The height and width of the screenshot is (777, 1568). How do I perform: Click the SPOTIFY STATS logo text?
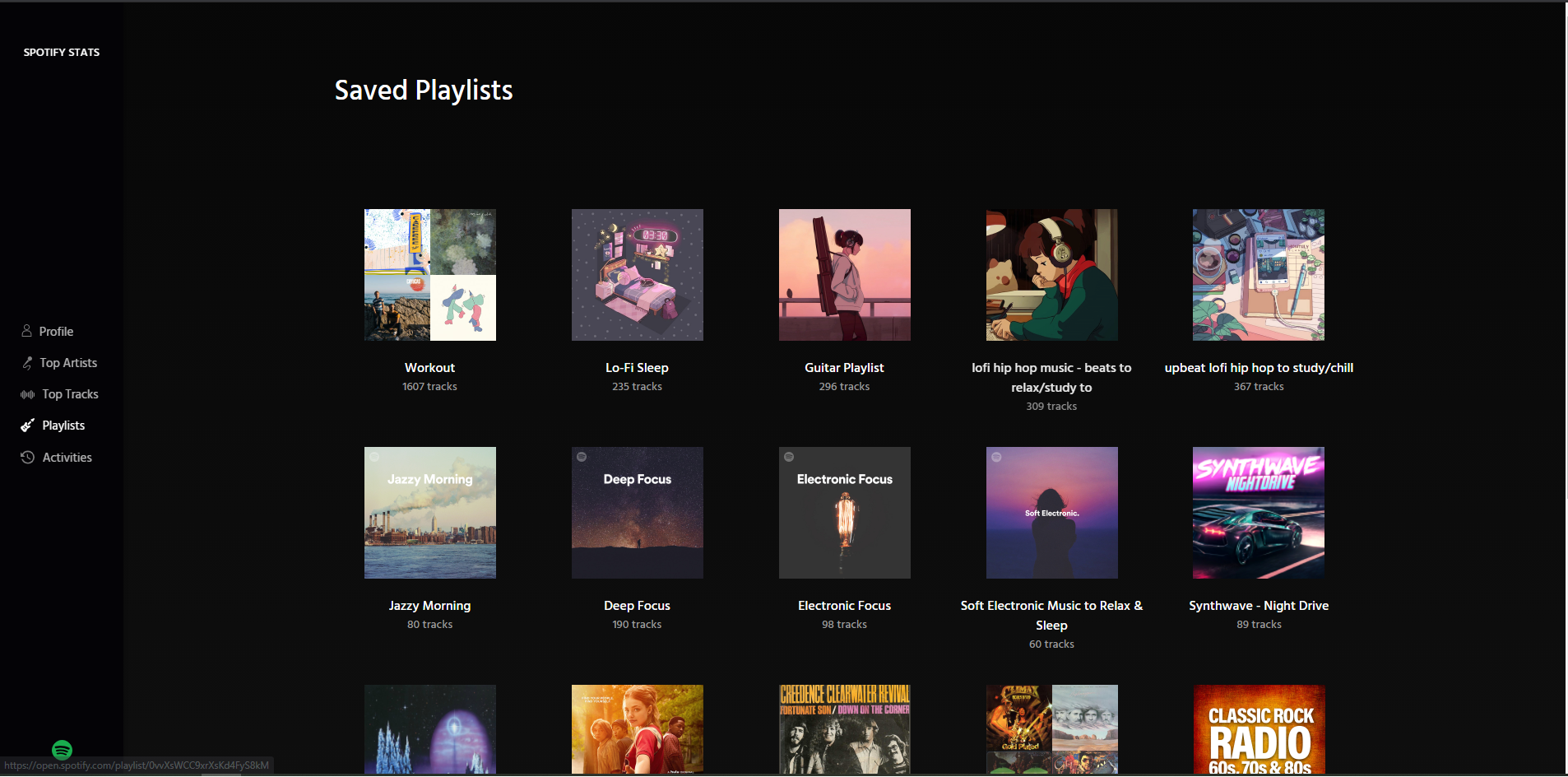tap(62, 52)
